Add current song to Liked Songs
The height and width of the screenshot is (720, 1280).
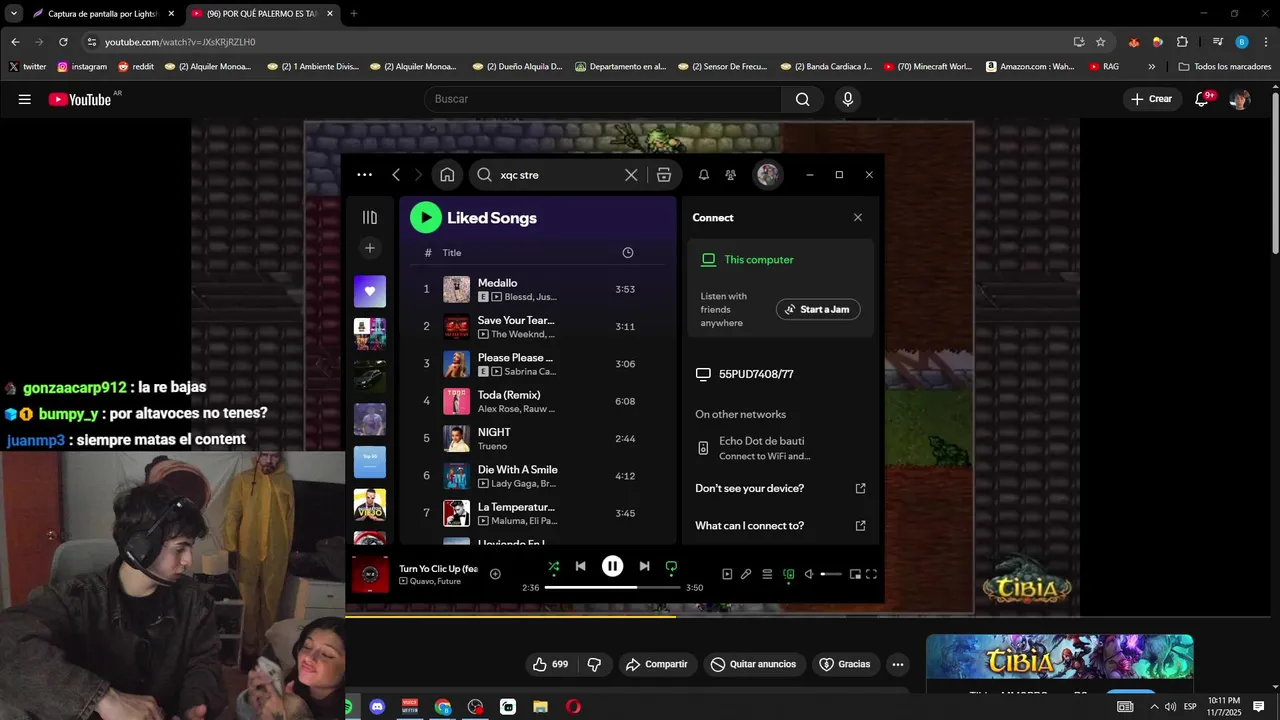(x=495, y=574)
